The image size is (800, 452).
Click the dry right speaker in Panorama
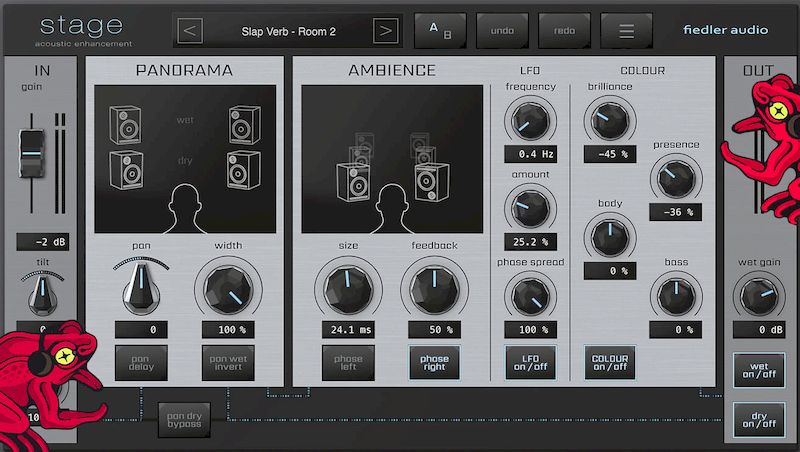244,170
